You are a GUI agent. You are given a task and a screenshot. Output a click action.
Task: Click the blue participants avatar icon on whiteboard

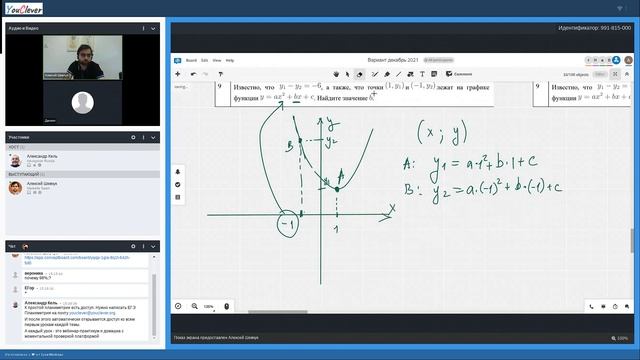click(616, 60)
